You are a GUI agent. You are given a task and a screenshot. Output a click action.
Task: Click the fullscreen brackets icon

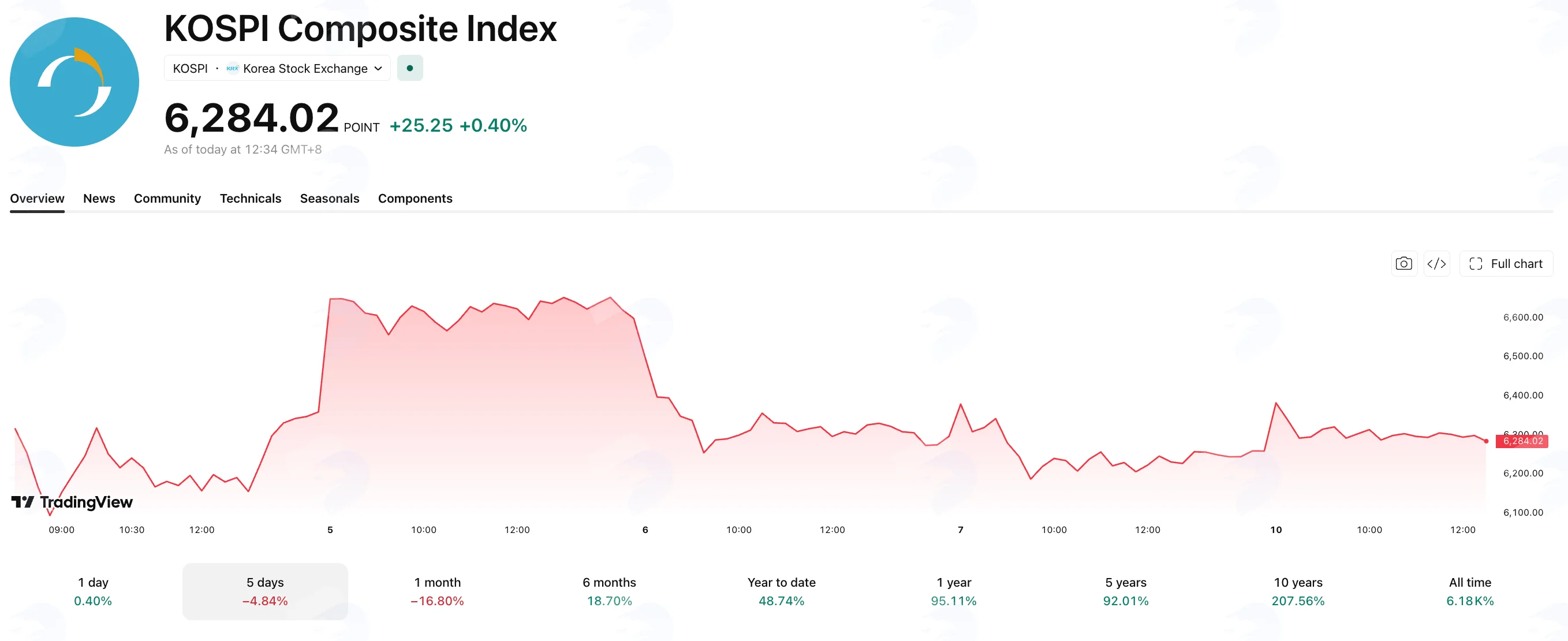coord(1476,263)
